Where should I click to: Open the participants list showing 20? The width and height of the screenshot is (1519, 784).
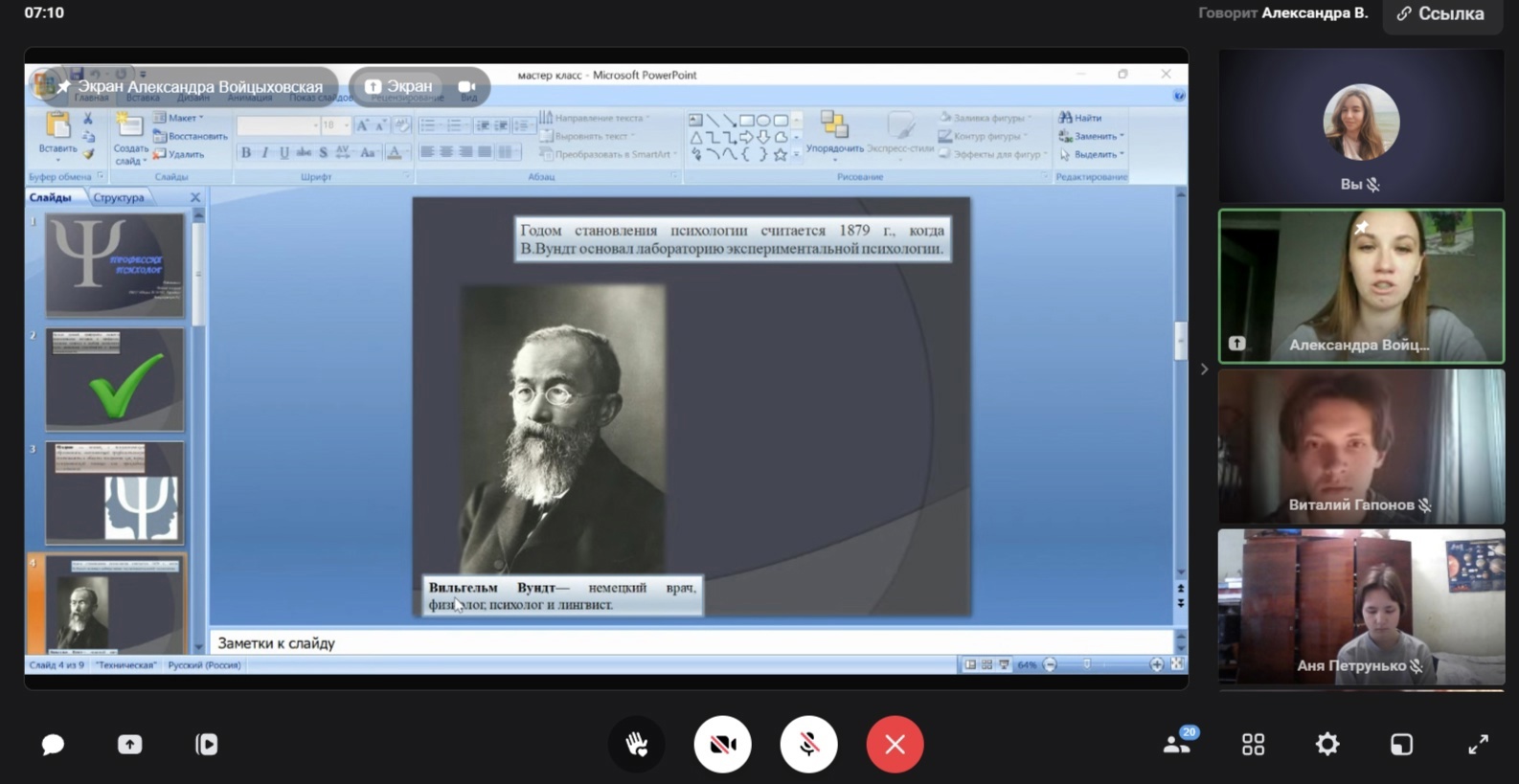(1178, 743)
